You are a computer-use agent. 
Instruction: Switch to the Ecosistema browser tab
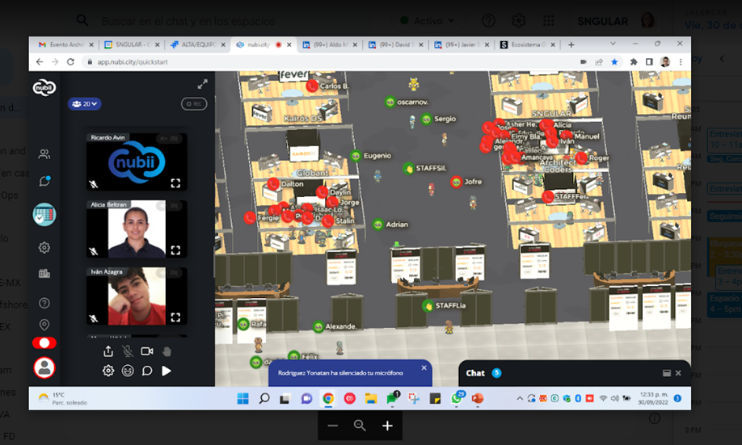pos(528,44)
